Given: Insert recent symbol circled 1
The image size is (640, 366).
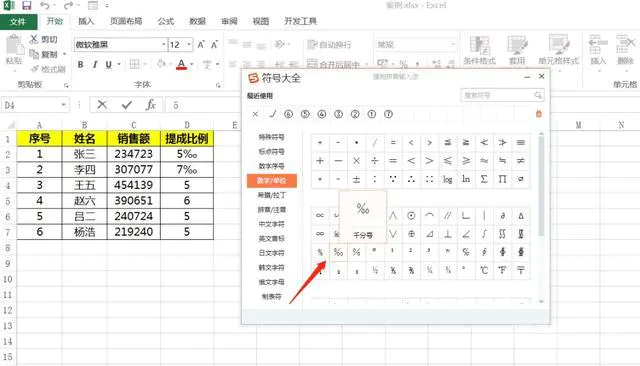Looking at the screenshot, I should tap(371, 114).
